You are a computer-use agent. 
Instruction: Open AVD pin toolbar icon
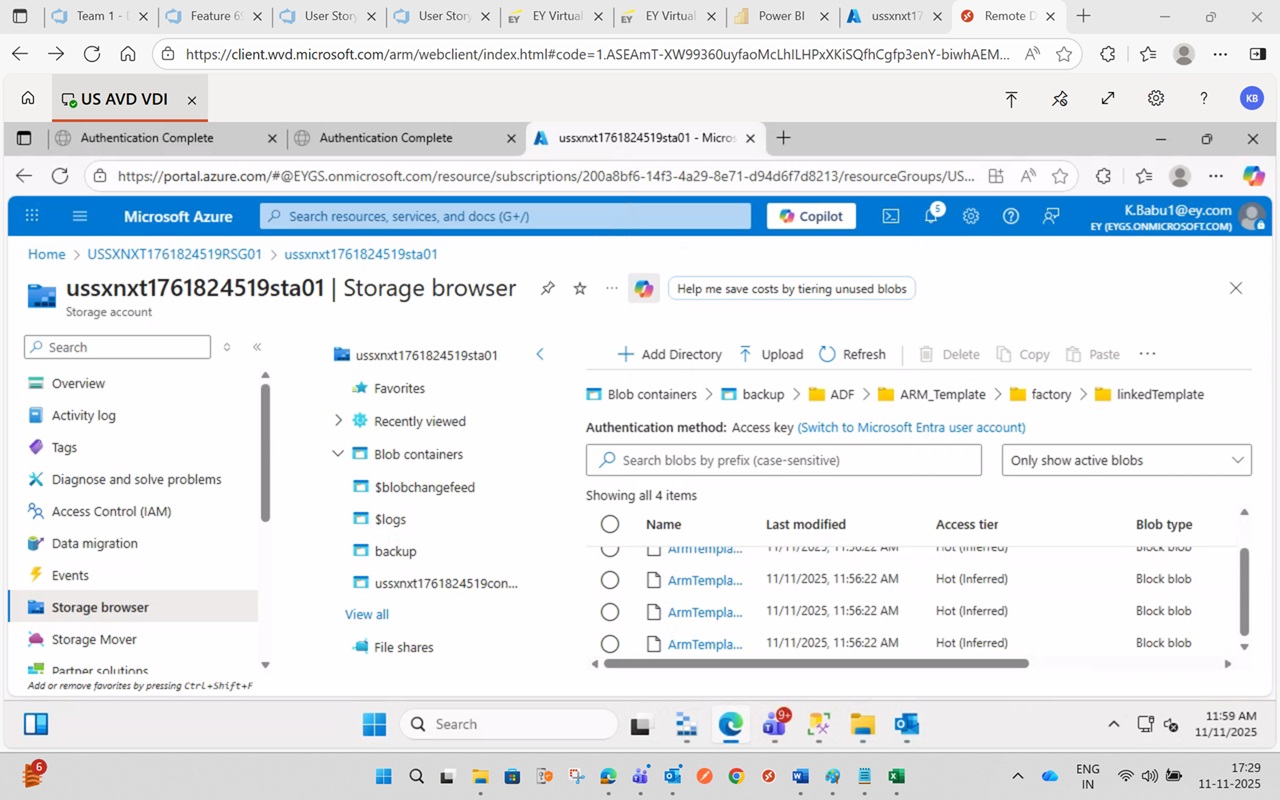point(1060,98)
